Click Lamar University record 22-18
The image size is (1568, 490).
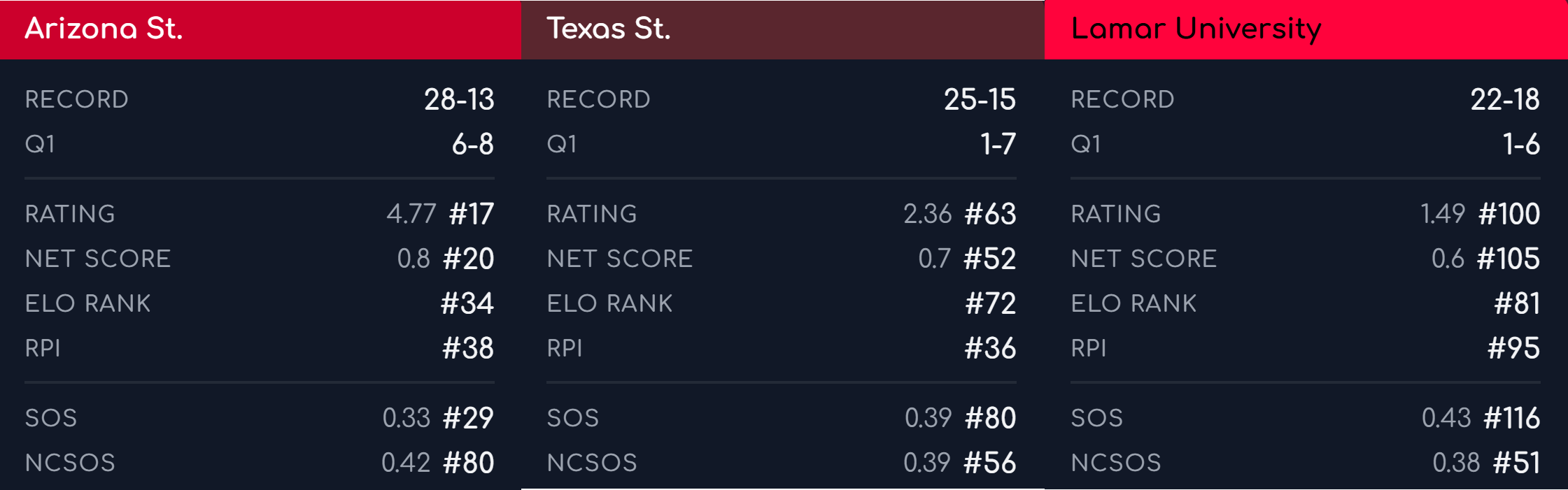click(x=1505, y=99)
